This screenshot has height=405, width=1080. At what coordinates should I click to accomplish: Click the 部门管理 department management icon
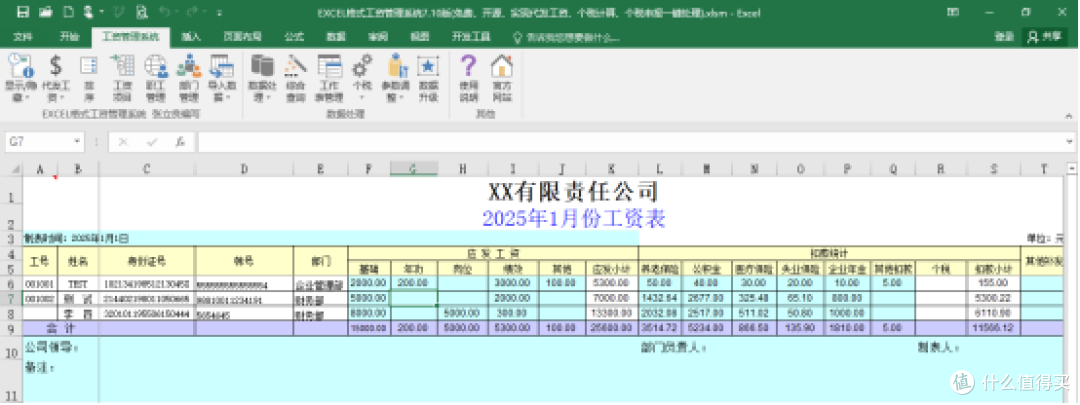189,79
